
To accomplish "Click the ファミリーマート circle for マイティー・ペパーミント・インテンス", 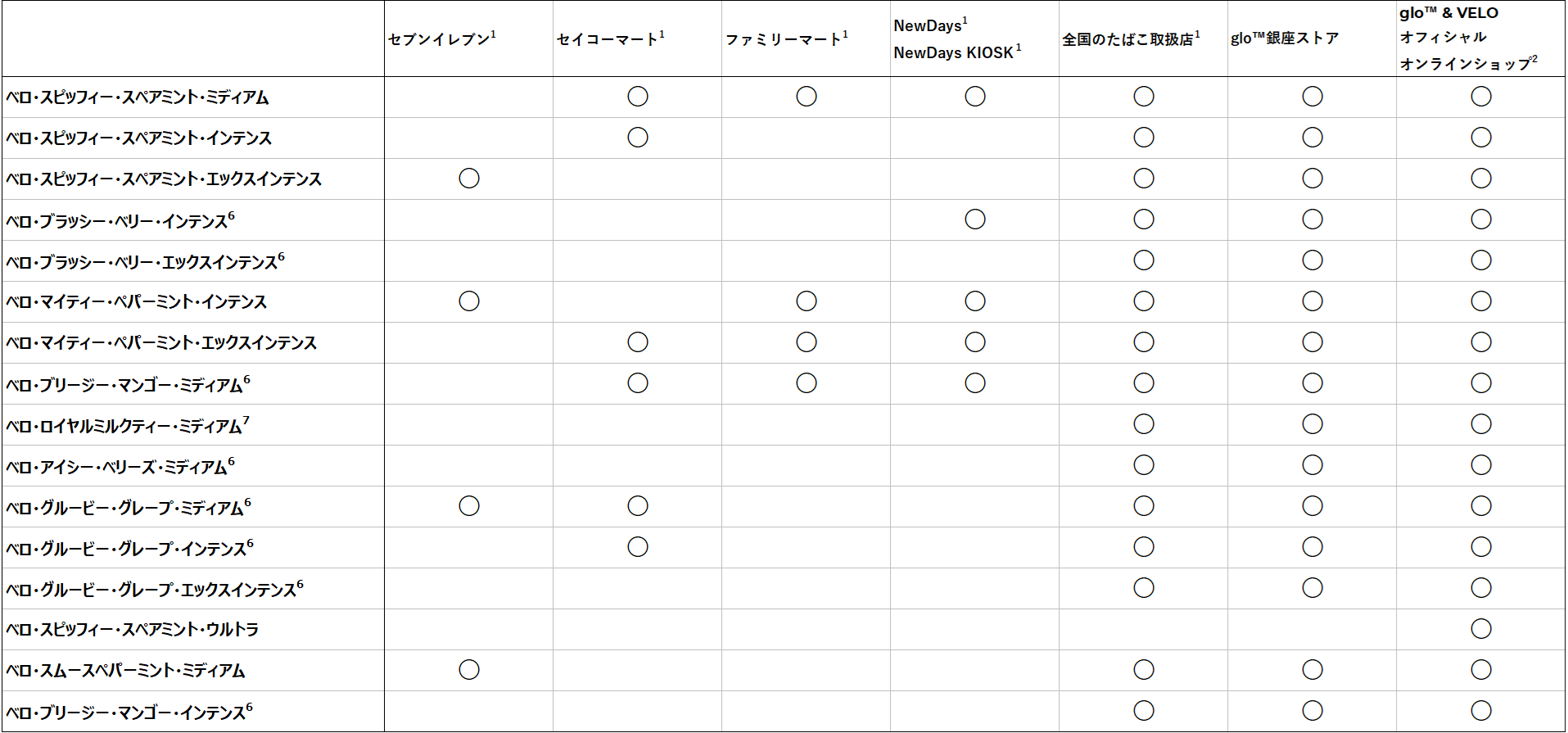I will tap(807, 301).
